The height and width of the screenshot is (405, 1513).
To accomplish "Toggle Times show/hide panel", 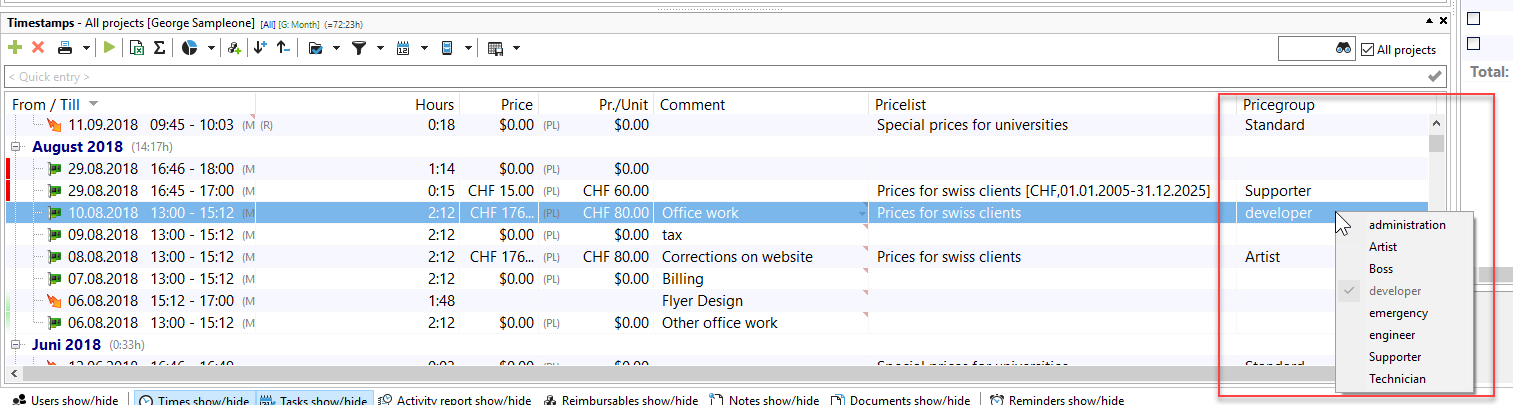I will click(194, 400).
